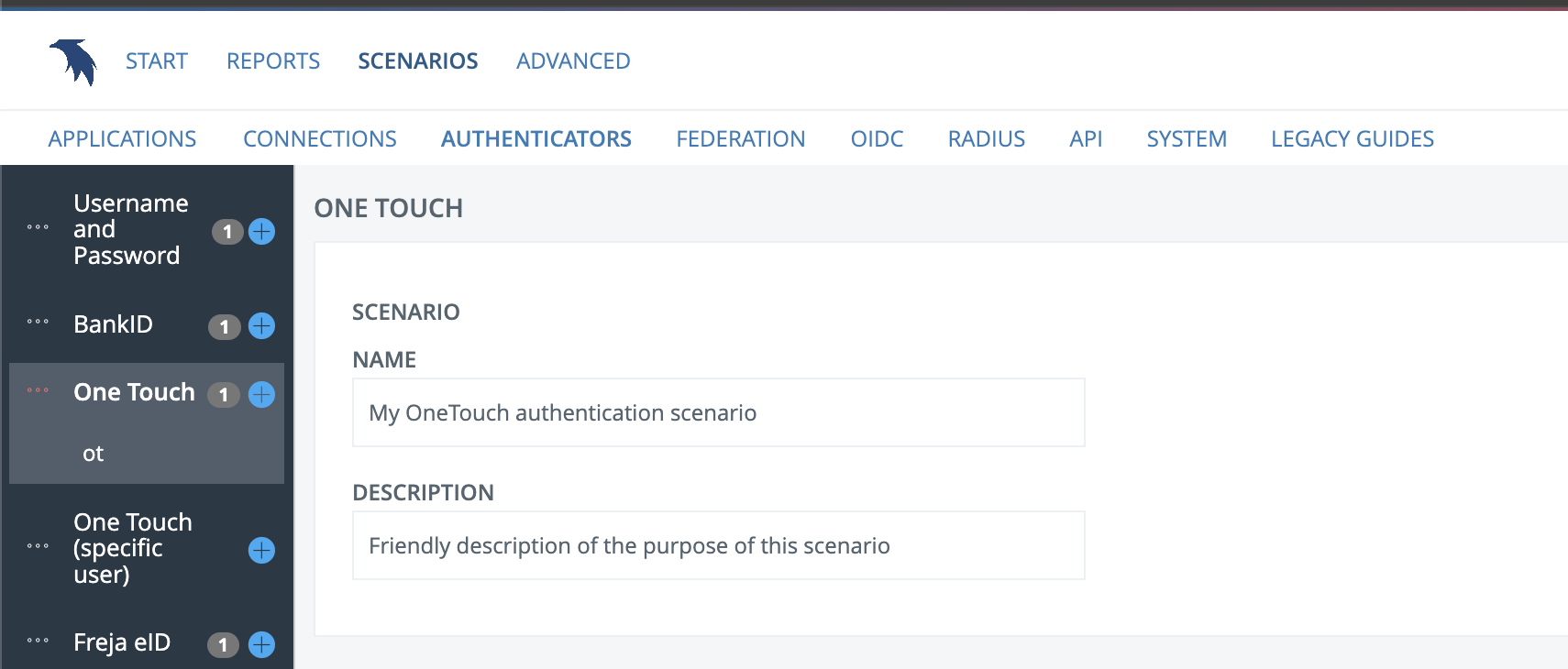
Task: Select the 'ot' scenario in sidebar
Action: pos(94,454)
